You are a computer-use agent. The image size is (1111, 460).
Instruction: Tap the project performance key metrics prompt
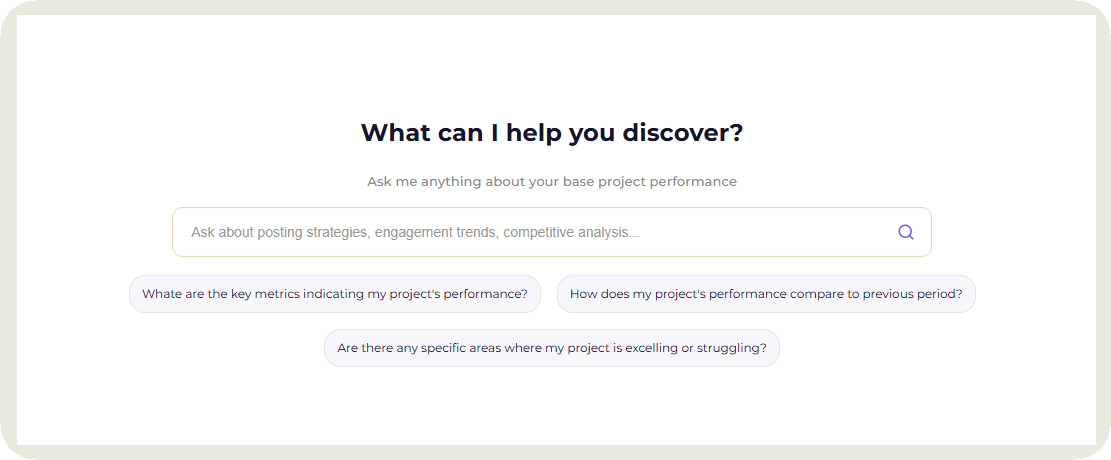[x=335, y=294]
